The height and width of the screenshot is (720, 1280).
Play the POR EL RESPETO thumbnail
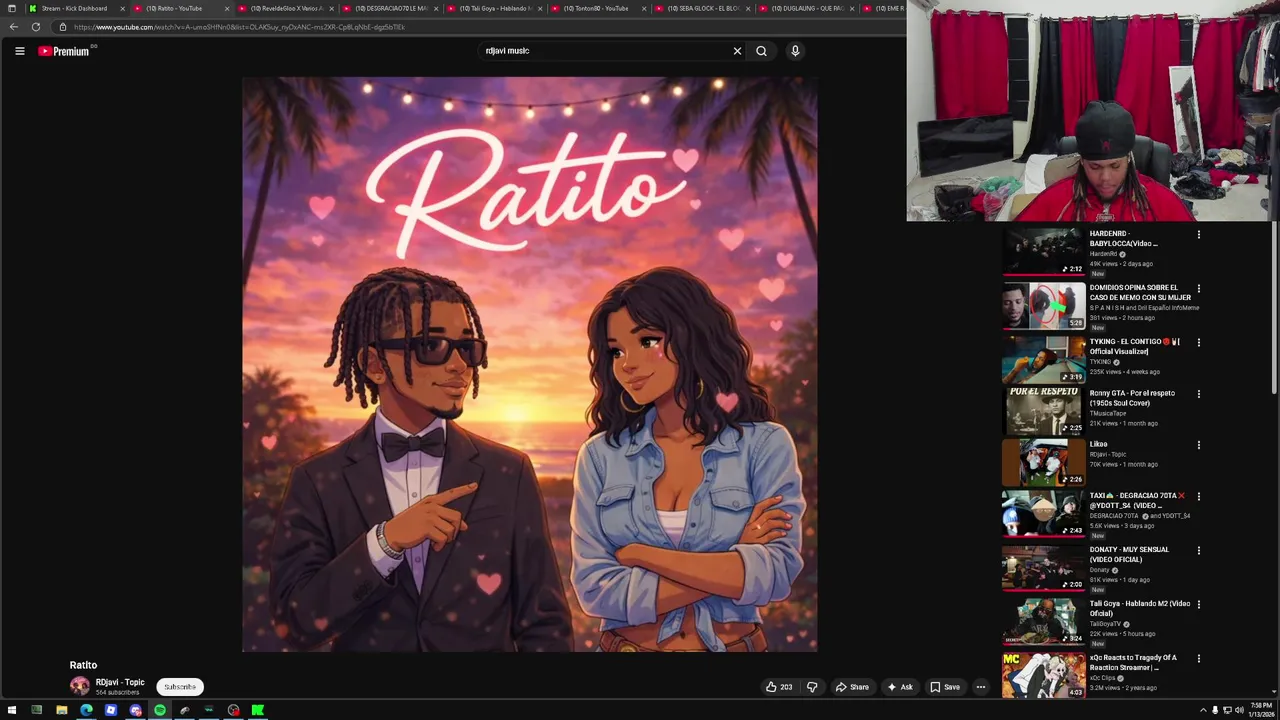(x=1044, y=410)
